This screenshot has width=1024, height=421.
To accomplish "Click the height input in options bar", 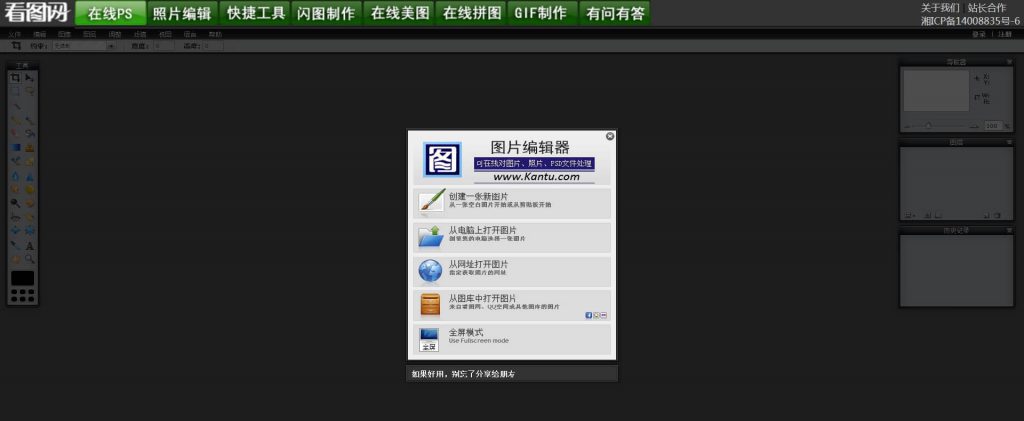I will [x=212, y=46].
